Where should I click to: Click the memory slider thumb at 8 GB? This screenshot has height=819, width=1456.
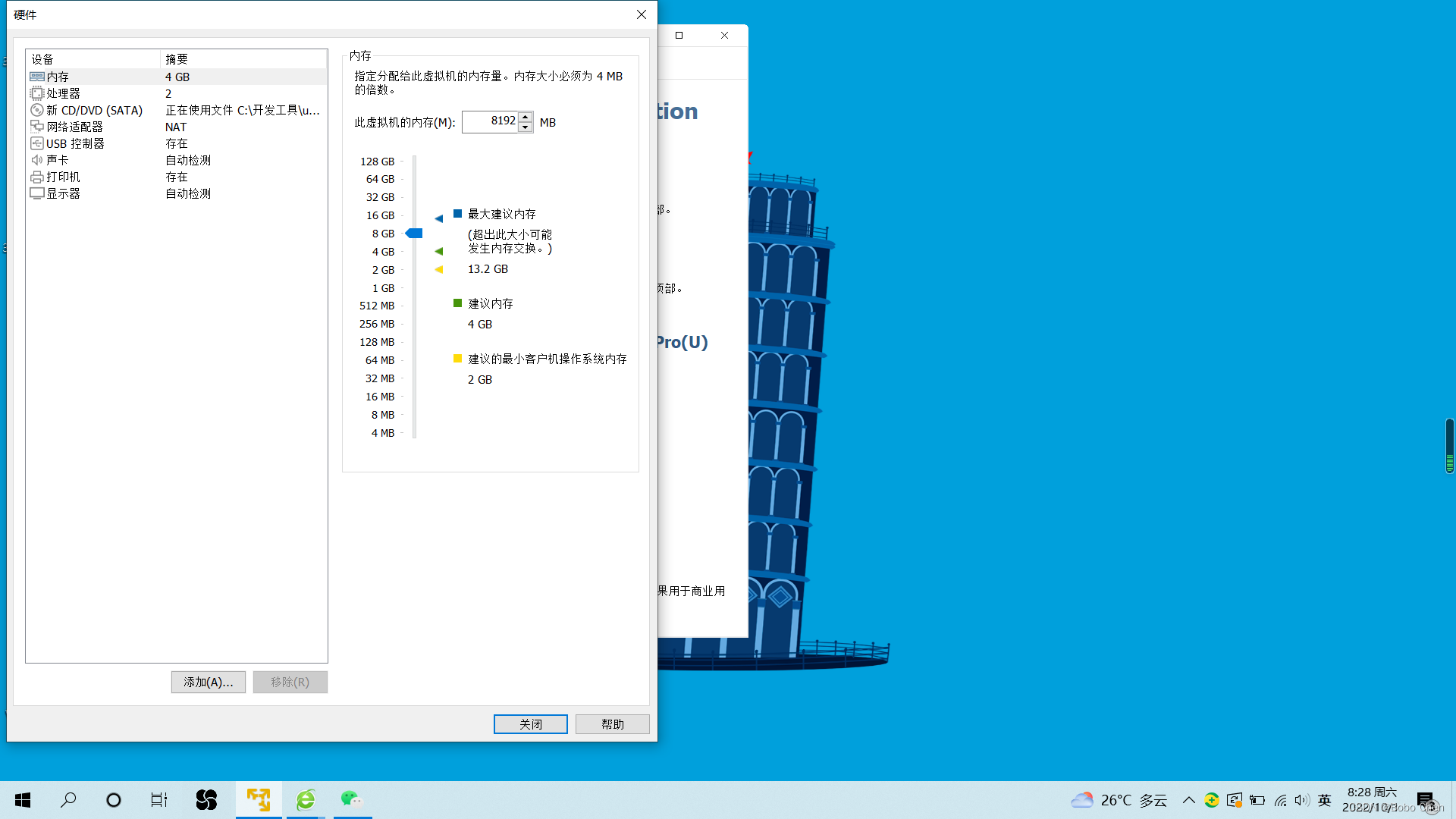pos(414,234)
